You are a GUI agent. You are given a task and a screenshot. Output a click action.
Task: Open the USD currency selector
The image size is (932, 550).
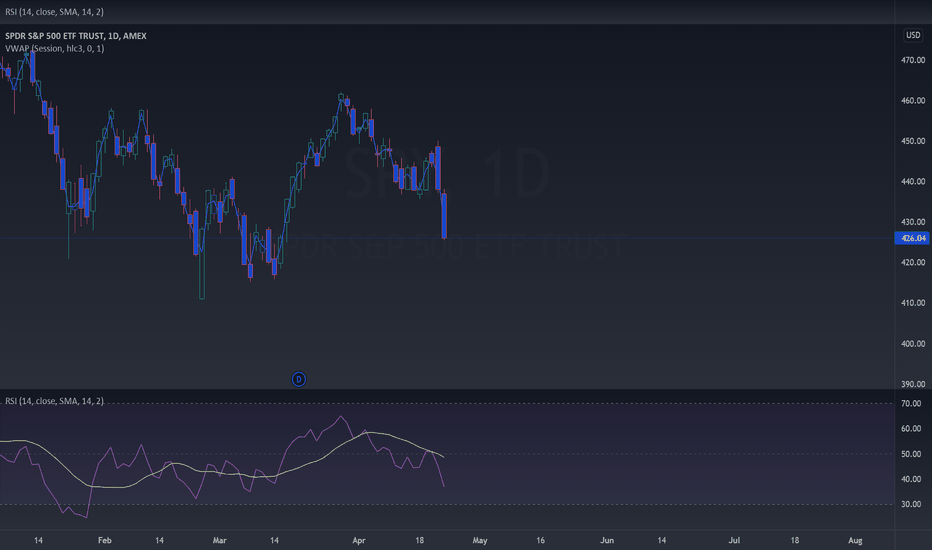click(x=913, y=35)
